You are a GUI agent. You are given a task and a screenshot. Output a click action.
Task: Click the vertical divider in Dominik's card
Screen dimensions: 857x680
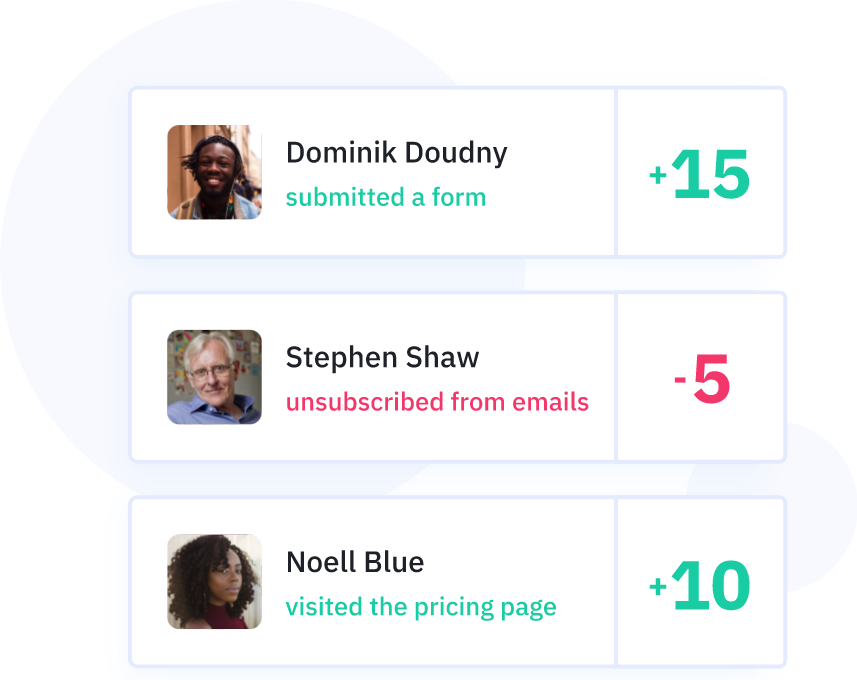point(616,172)
